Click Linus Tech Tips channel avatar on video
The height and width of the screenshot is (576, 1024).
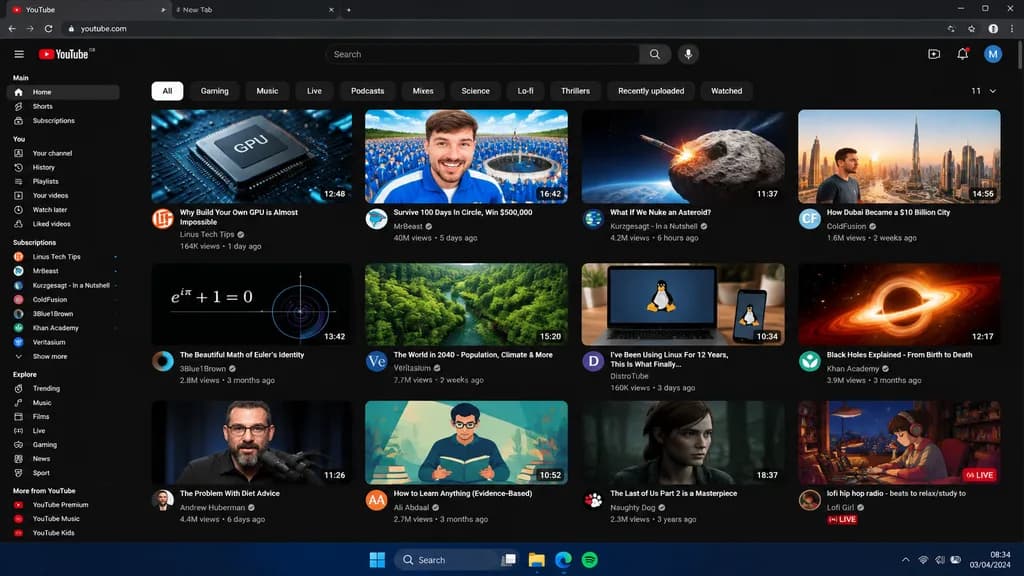click(x=163, y=219)
